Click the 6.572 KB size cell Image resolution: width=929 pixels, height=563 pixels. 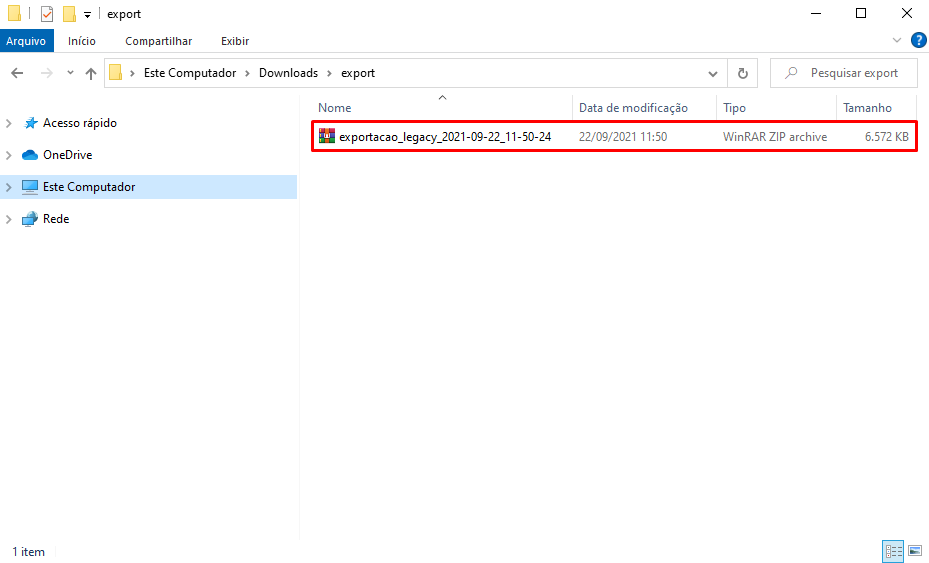(886, 136)
